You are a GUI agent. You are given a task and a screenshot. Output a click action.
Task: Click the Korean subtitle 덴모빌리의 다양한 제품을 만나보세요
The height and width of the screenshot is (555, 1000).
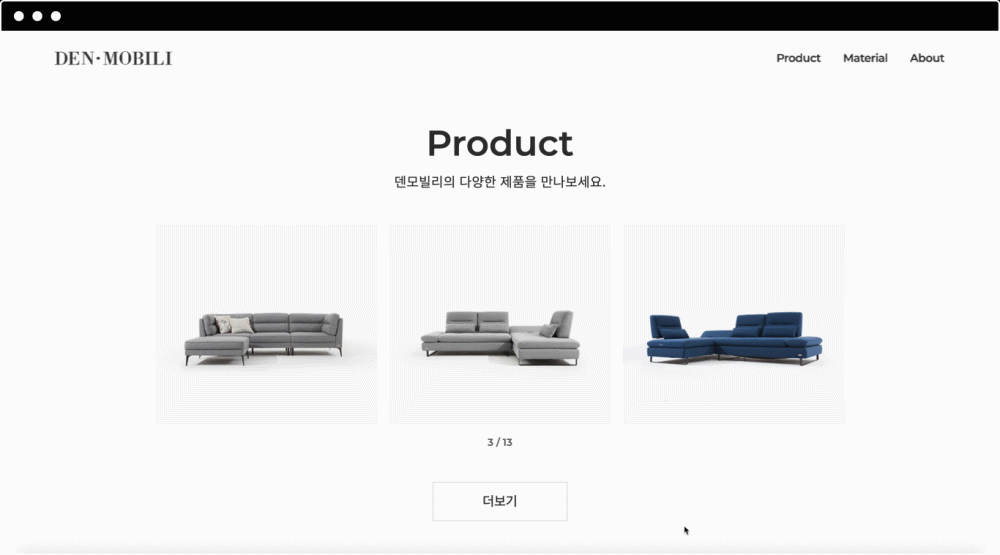[x=499, y=182]
